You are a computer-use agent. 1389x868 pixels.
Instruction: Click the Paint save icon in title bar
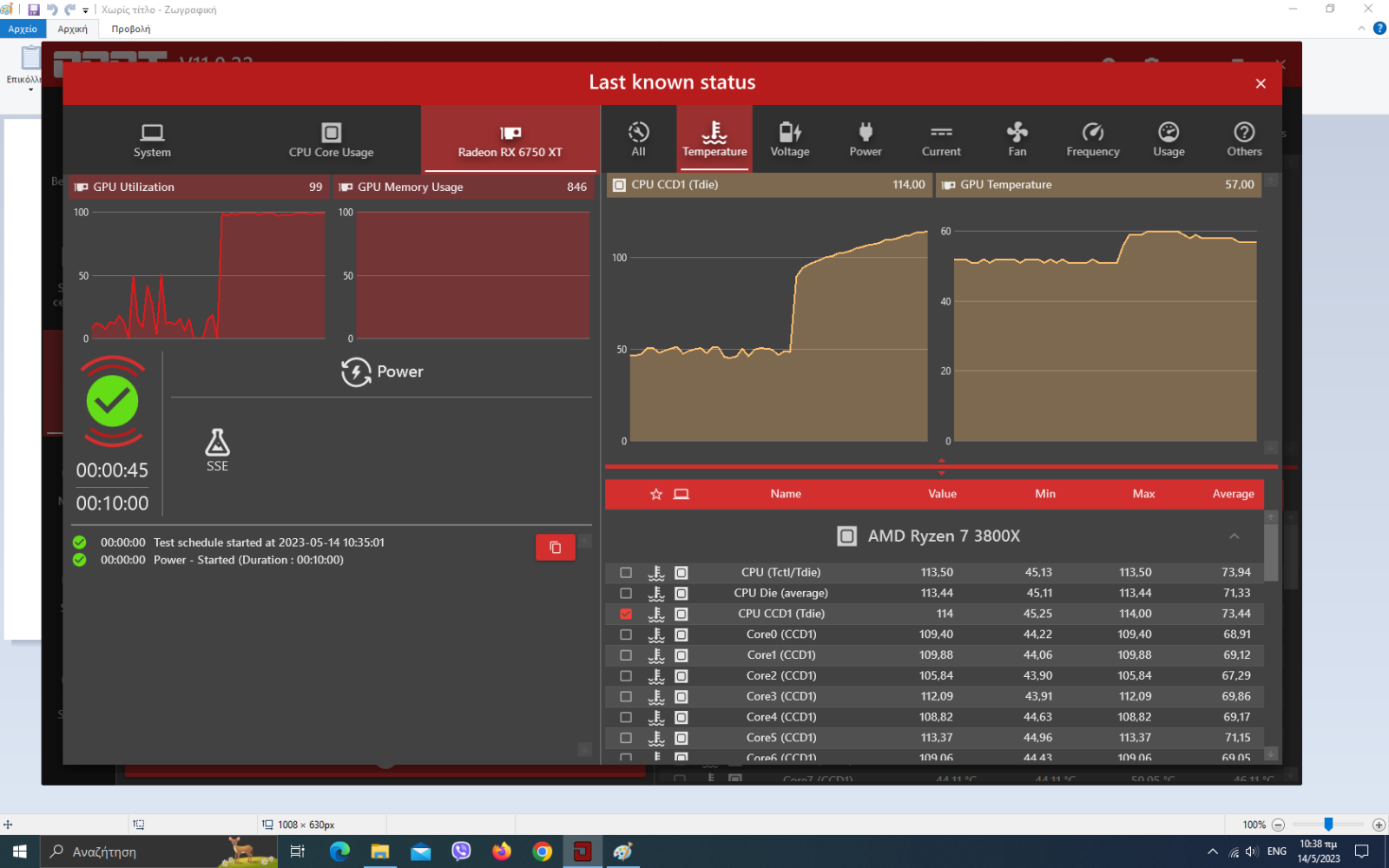tap(34, 10)
